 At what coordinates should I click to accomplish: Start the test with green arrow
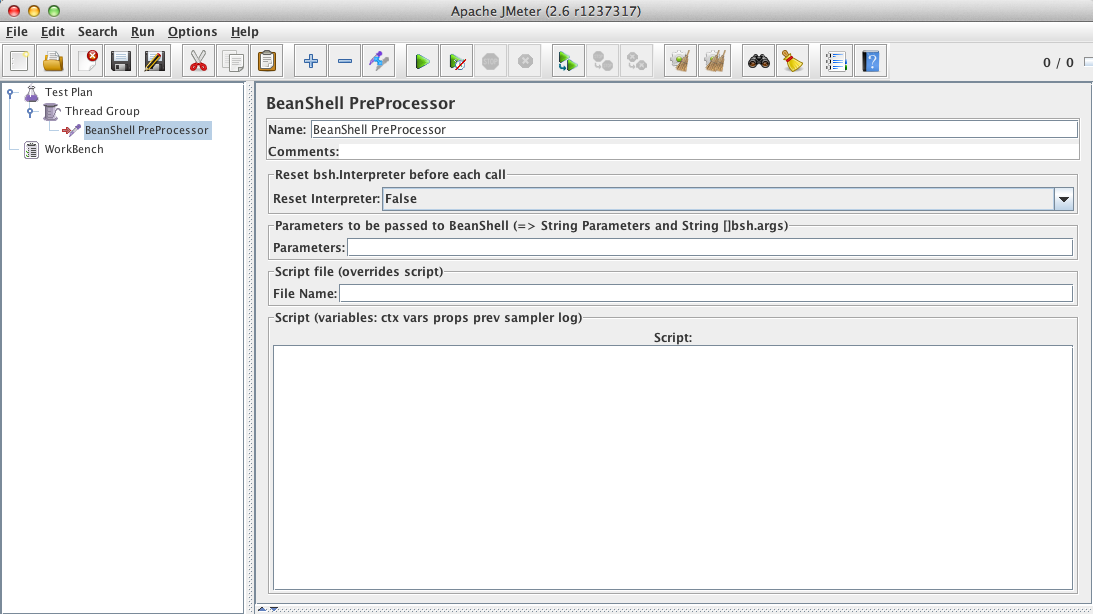pyautogui.click(x=422, y=61)
